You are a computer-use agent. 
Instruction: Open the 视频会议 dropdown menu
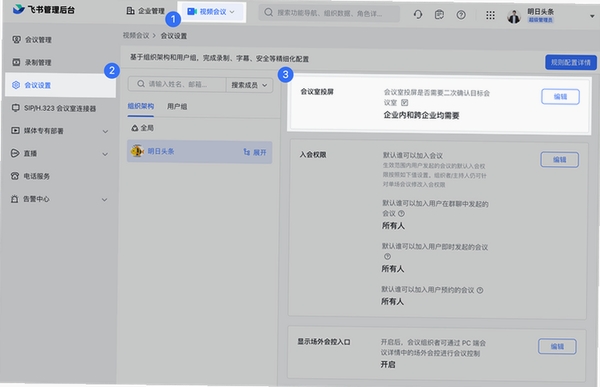(211, 12)
